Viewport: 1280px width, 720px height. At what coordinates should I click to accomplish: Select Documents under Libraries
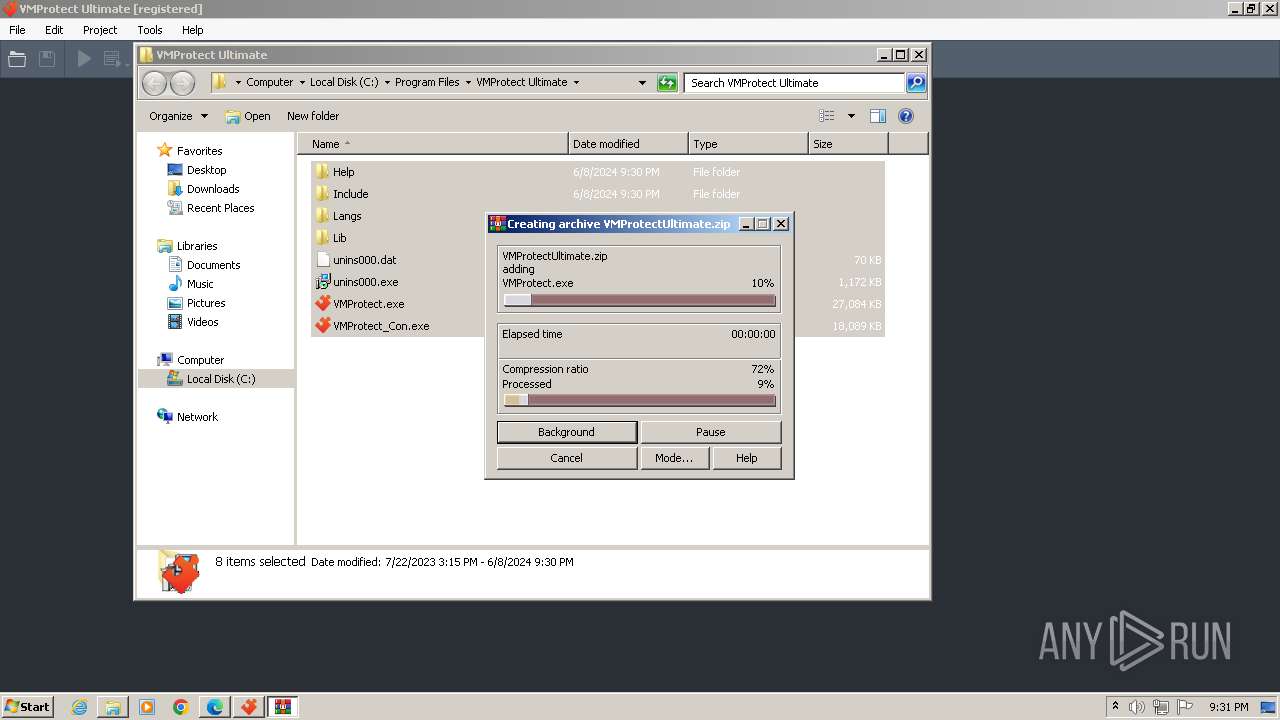[213, 265]
